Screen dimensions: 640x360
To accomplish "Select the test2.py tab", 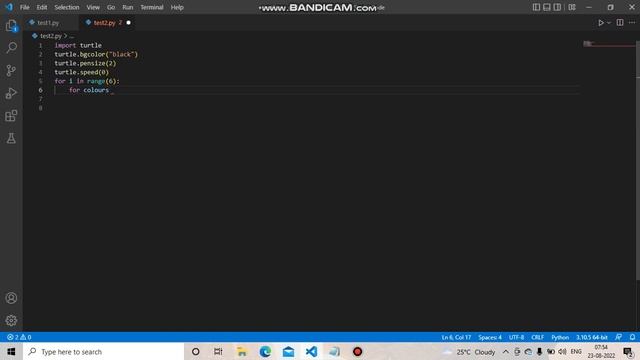I will pos(104,23).
